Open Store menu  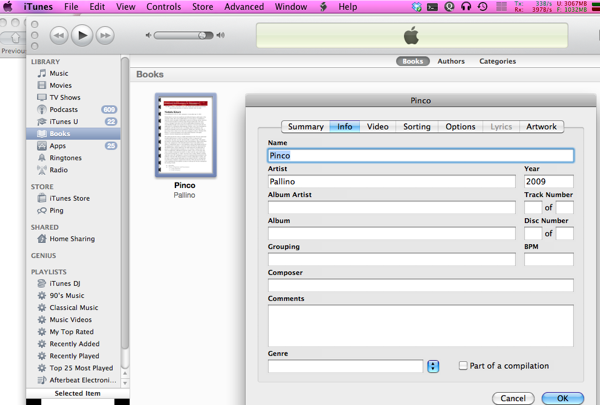tap(202, 7)
